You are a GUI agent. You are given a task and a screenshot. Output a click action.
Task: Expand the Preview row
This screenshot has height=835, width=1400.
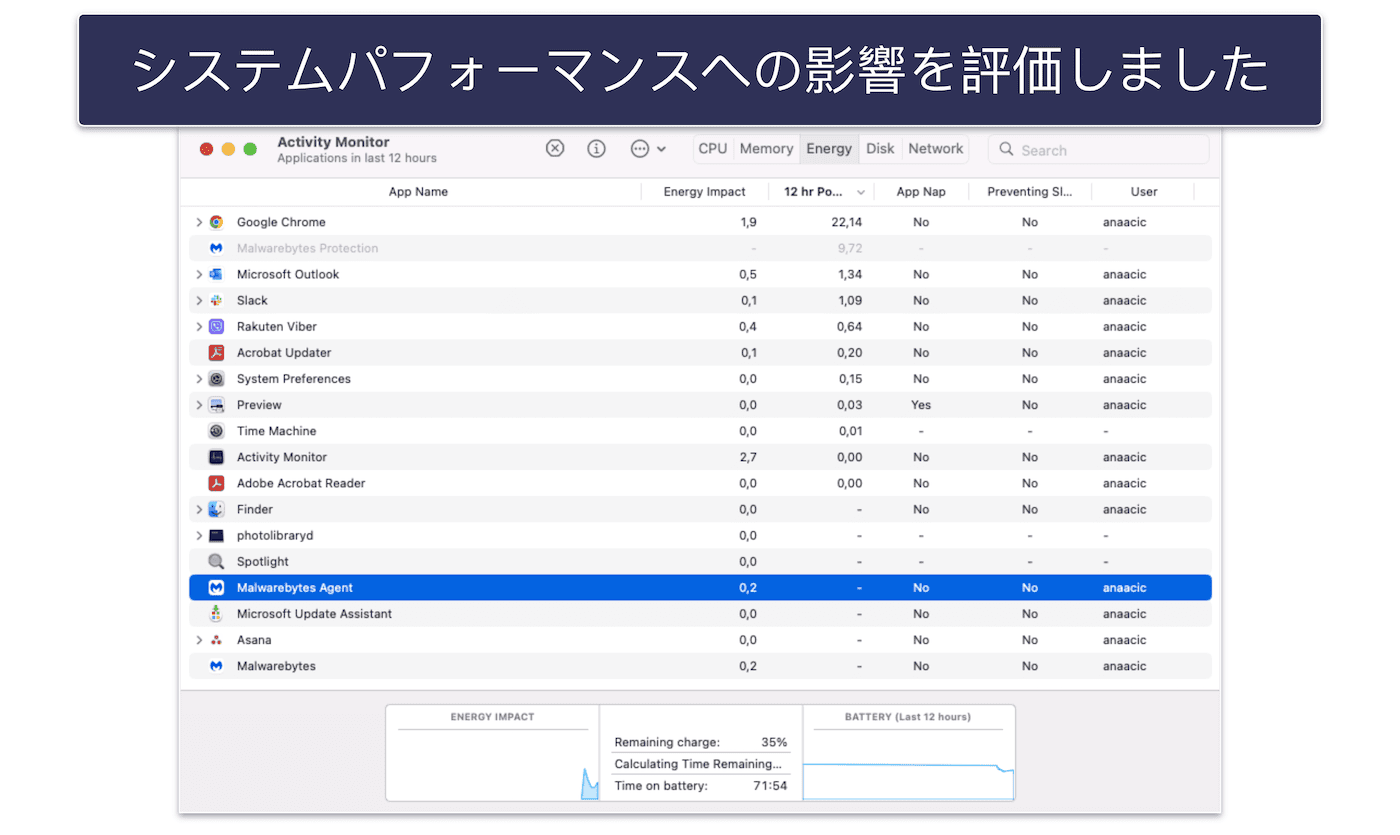pyautogui.click(x=199, y=405)
